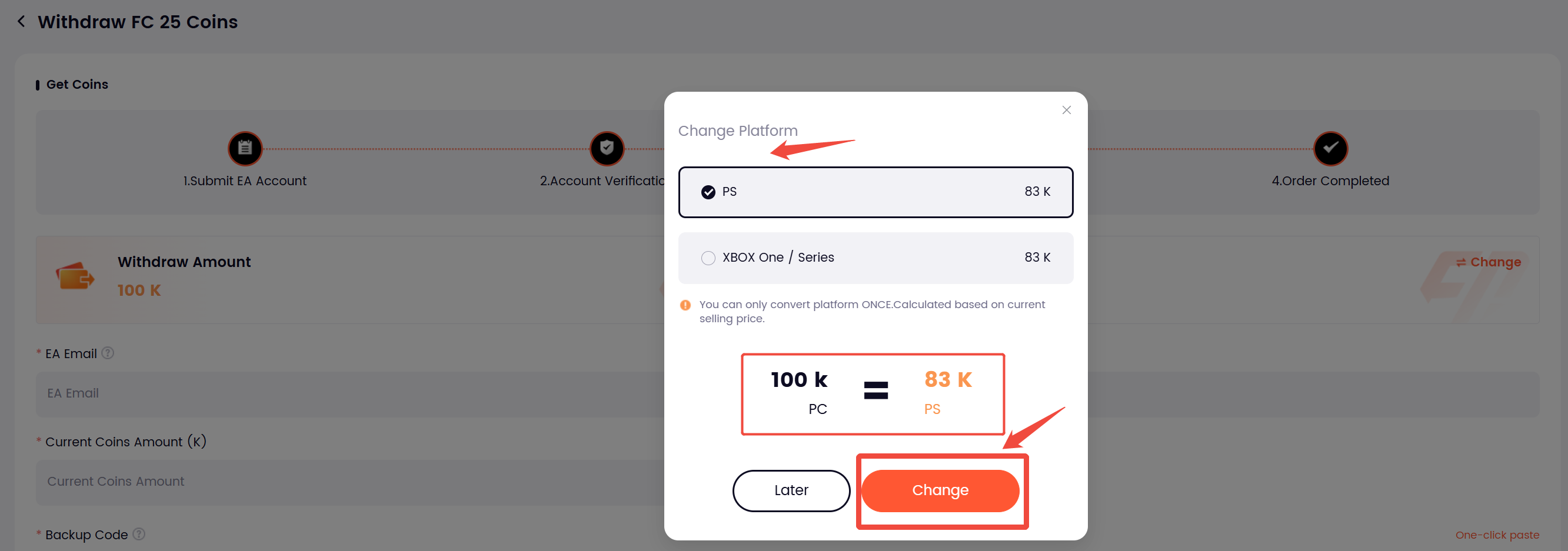The height and width of the screenshot is (551, 1568).
Task: Close the Change Platform dialog
Action: click(1066, 110)
